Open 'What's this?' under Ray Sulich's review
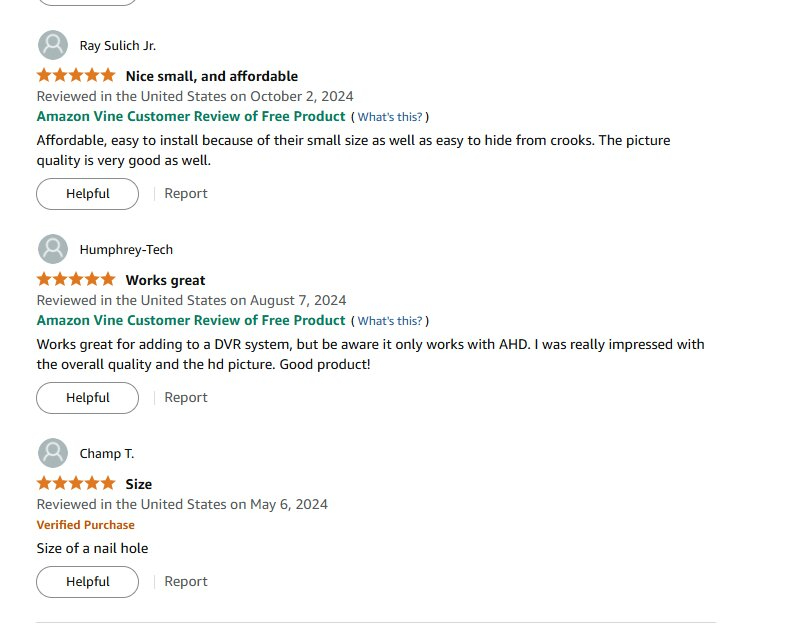 pos(390,117)
